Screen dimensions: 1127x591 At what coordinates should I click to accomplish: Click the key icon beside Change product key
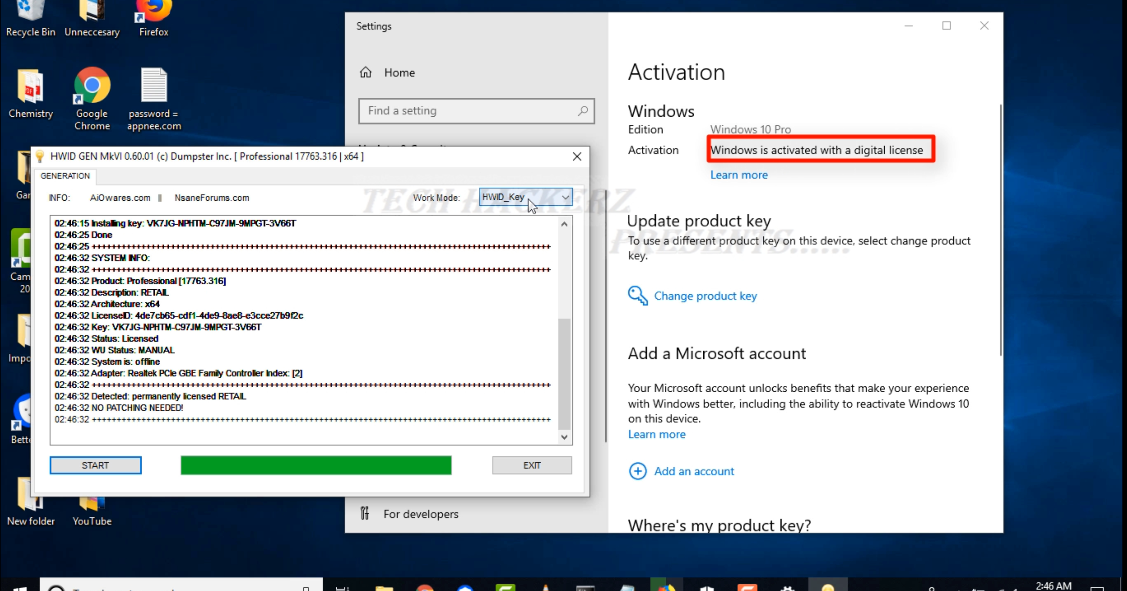638,296
